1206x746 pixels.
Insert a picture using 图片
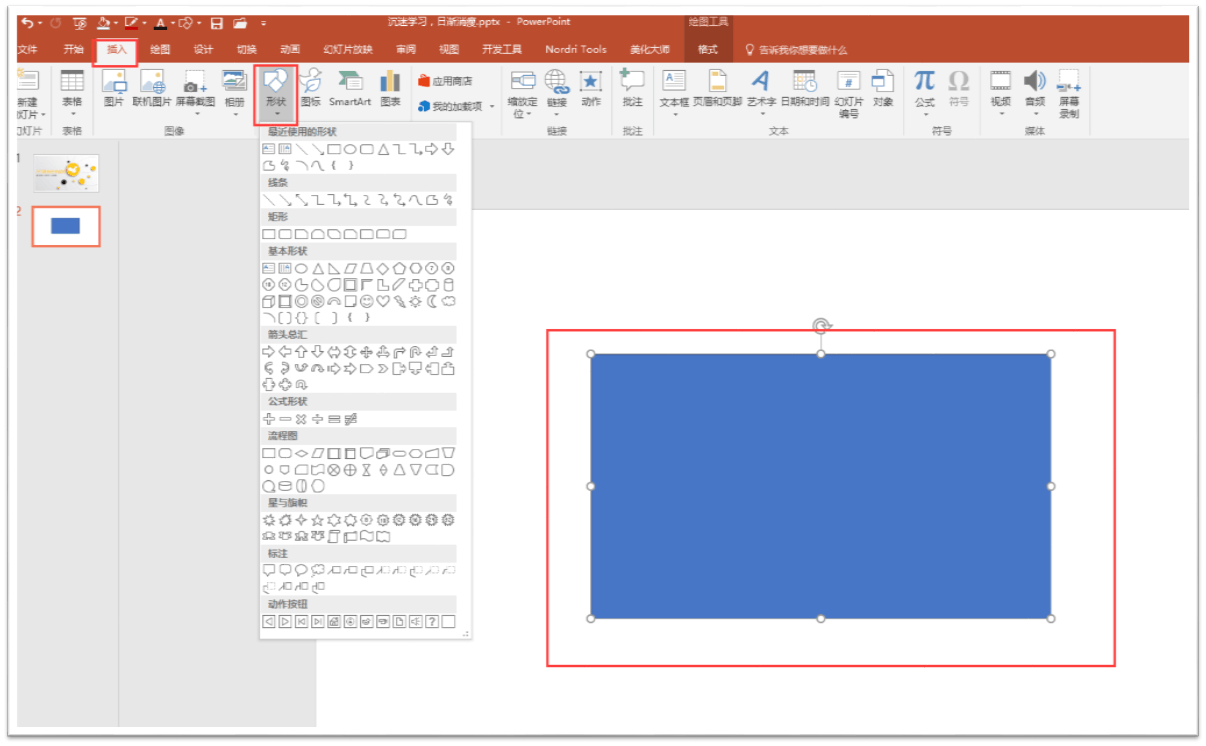(114, 89)
